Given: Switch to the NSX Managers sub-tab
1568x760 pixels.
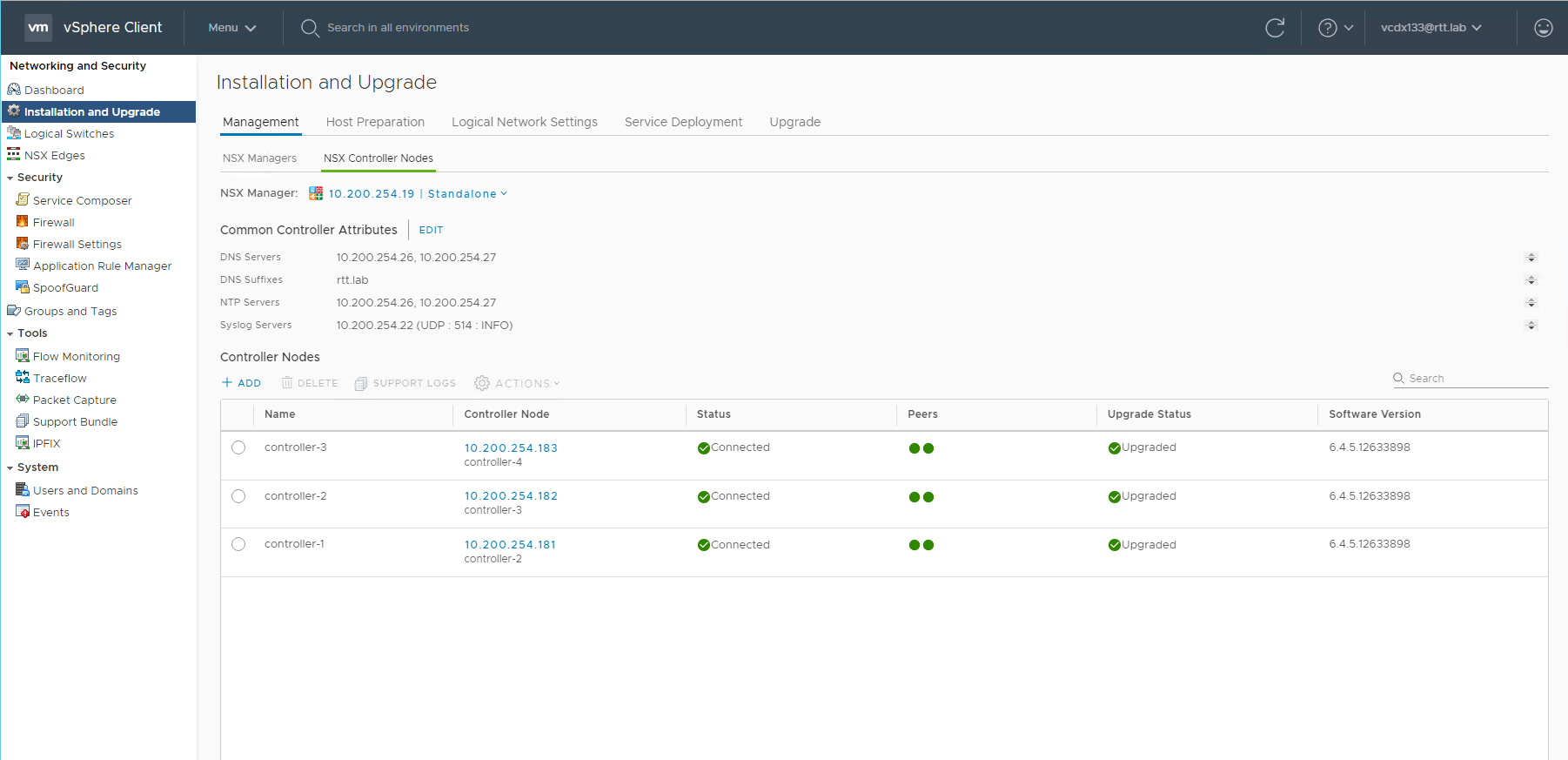Looking at the screenshot, I should coord(259,158).
